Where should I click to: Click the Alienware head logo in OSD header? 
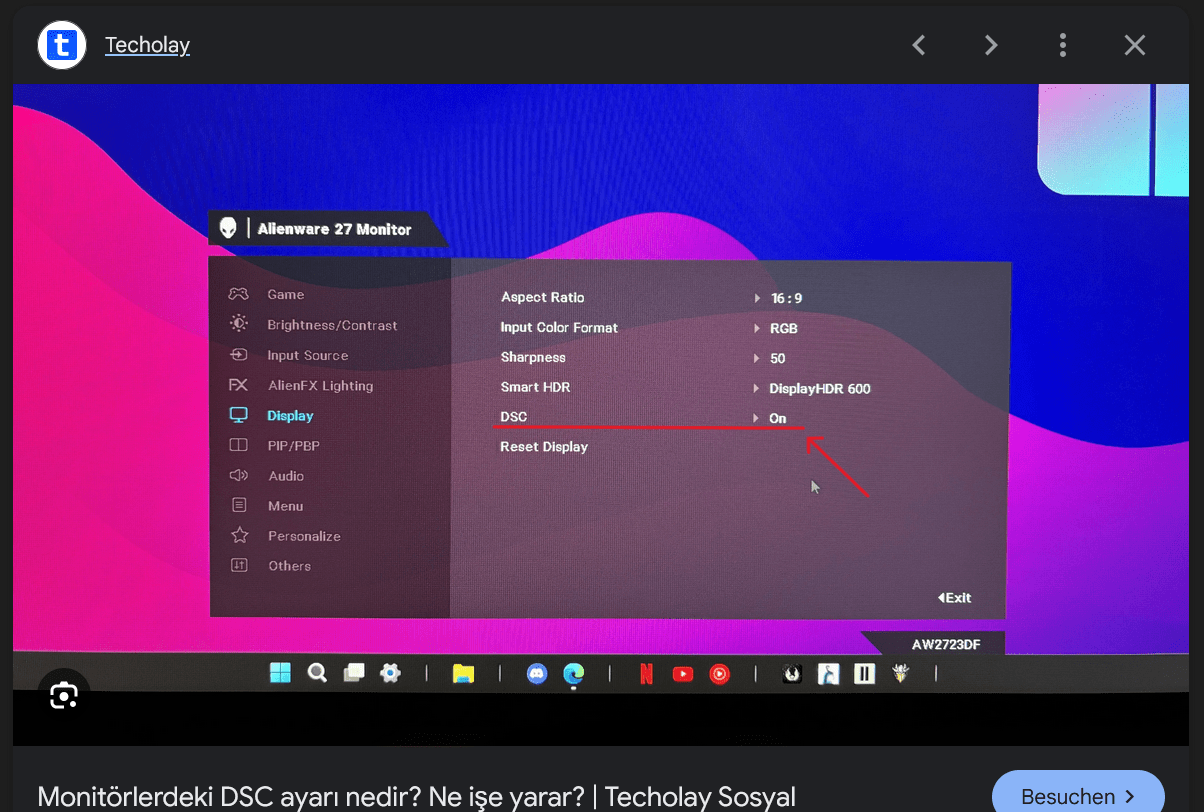point(229,228)
